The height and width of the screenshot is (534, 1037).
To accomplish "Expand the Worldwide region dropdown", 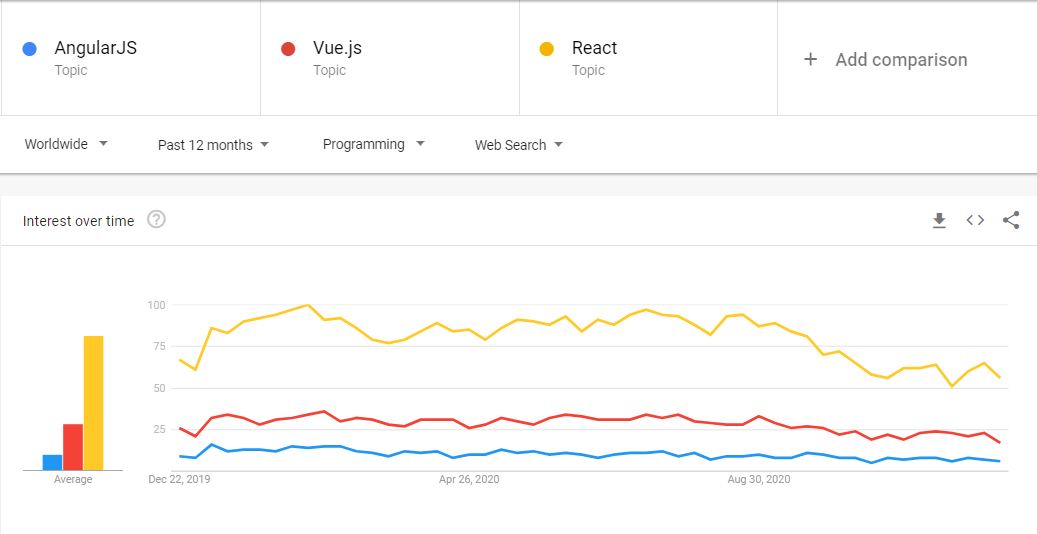I will click(x=66, y=144).
